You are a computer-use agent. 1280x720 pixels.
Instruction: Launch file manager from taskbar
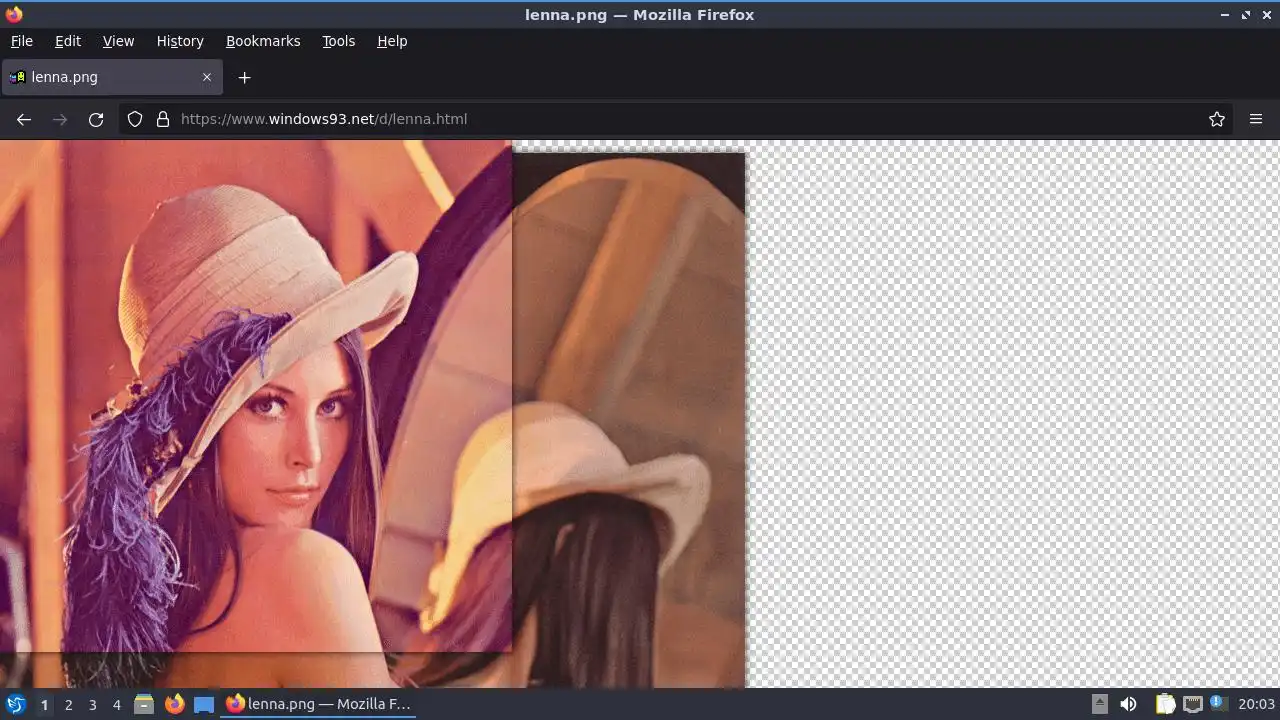pyautogui.click(x=144, y=704)
